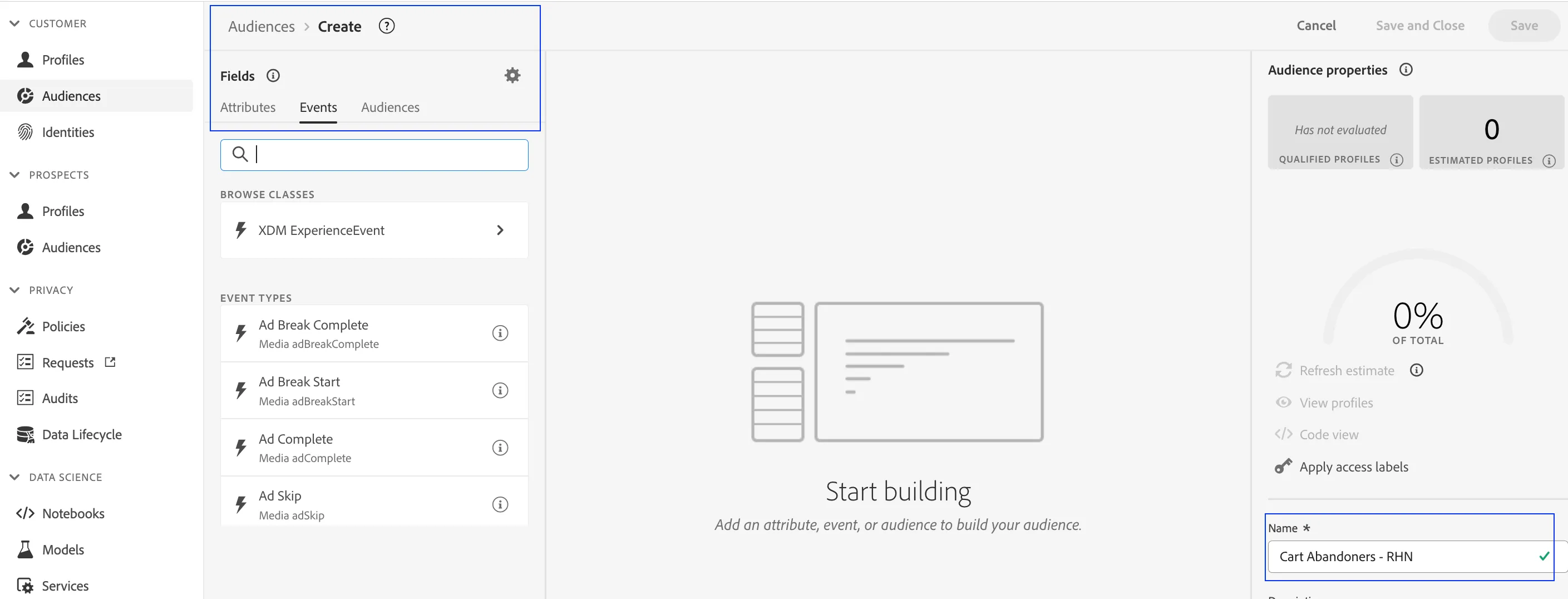The width and height of the screenshot is (1568, 599).
Task: Click the info icon next to Fields
Action: (x=273, y=76)
